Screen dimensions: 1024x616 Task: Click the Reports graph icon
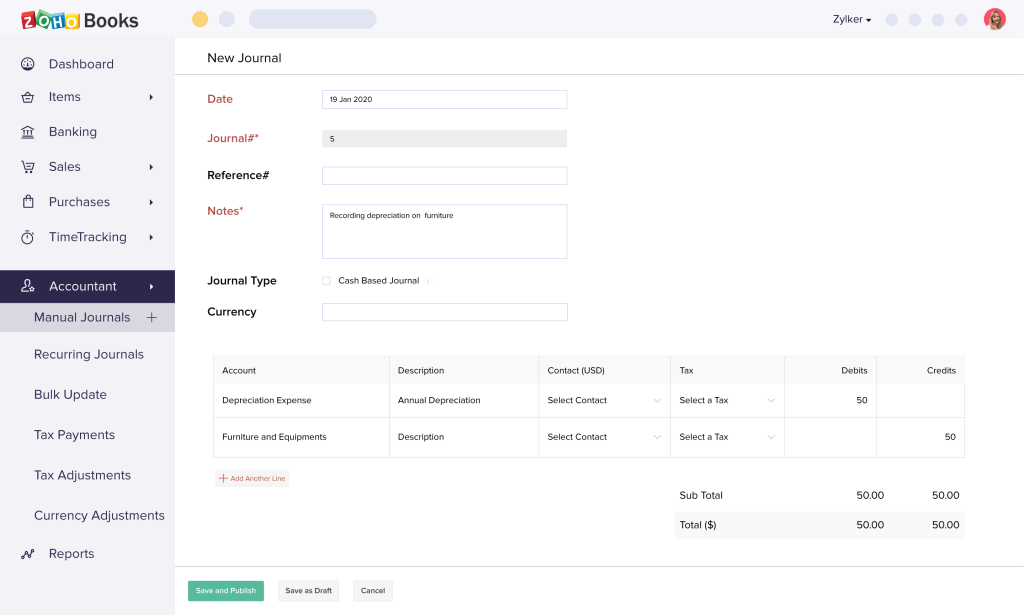pyautogui.click(x=28, y=554)
